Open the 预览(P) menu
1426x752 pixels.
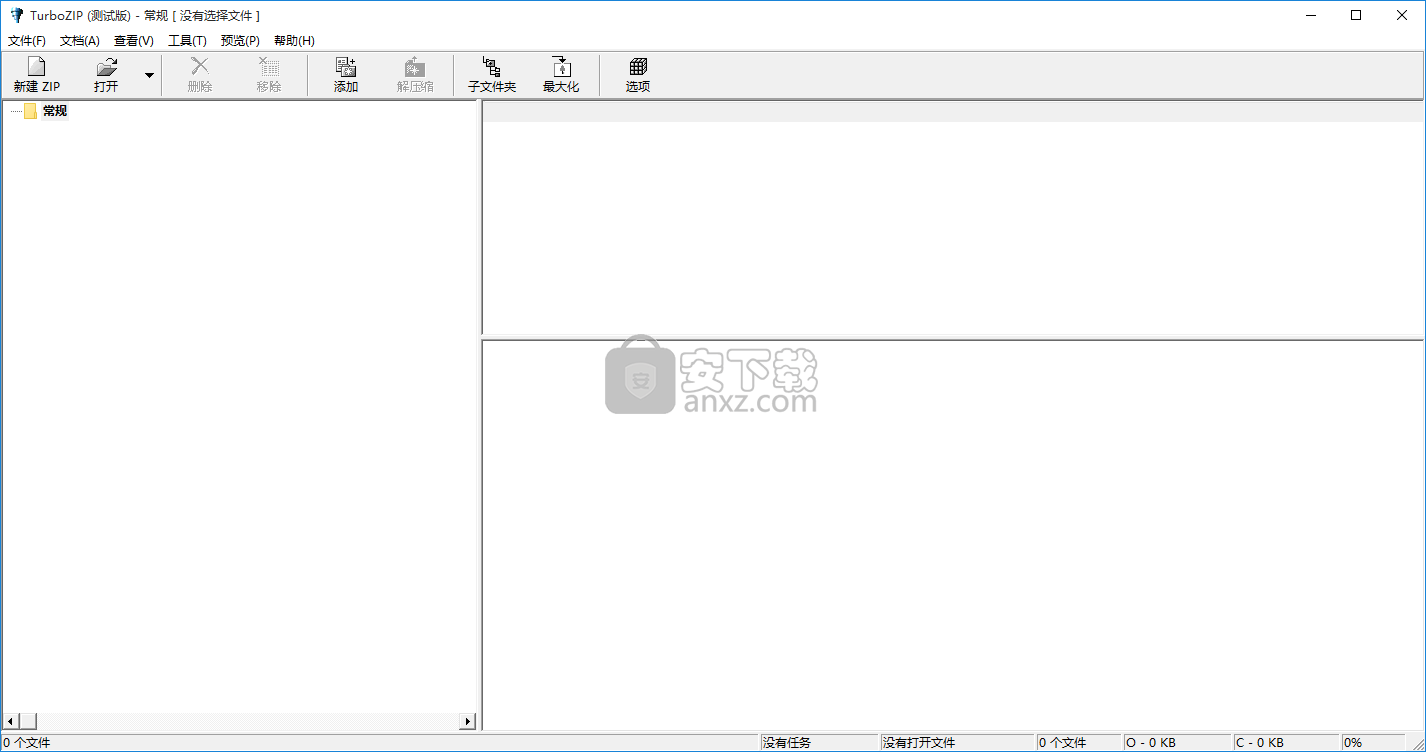click(240, 41)
